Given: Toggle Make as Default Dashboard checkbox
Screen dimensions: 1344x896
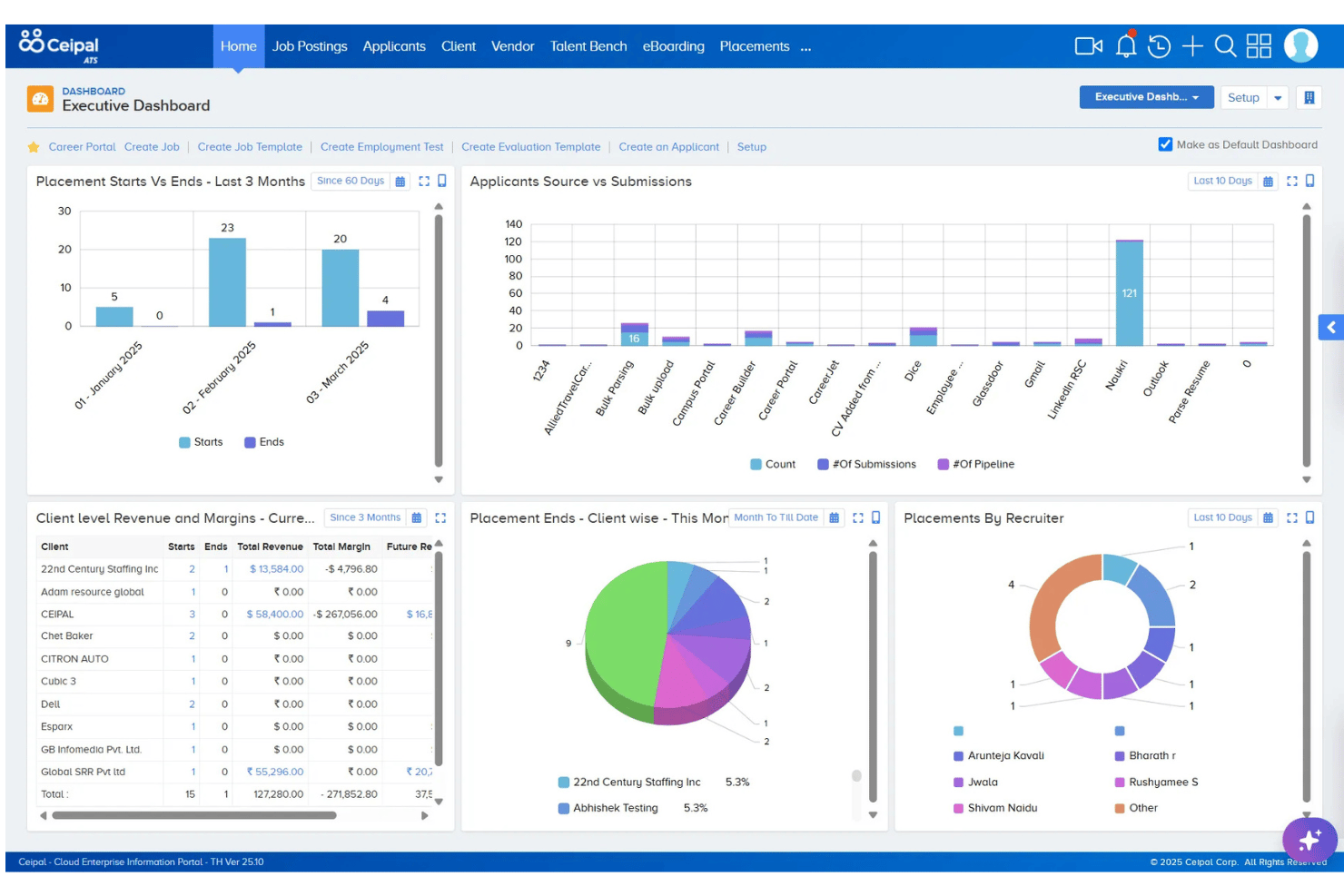Looking at the screenshot, I should click(1165, 144).
